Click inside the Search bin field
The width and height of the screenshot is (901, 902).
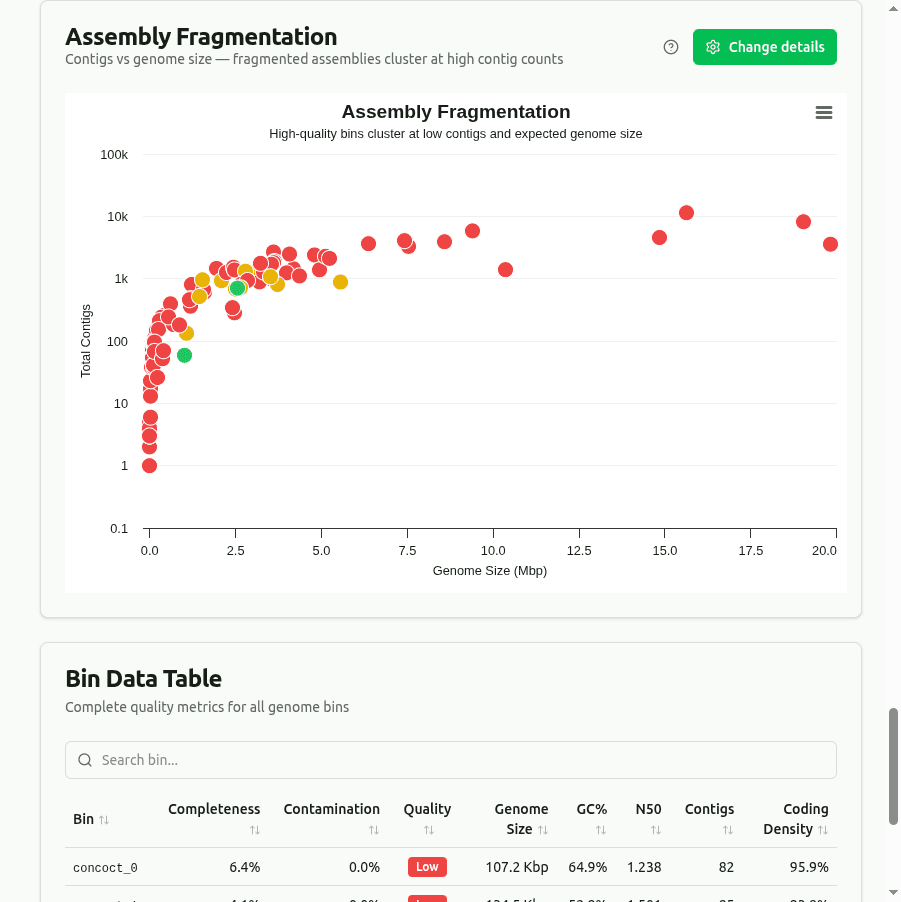(x=450, y=760)
